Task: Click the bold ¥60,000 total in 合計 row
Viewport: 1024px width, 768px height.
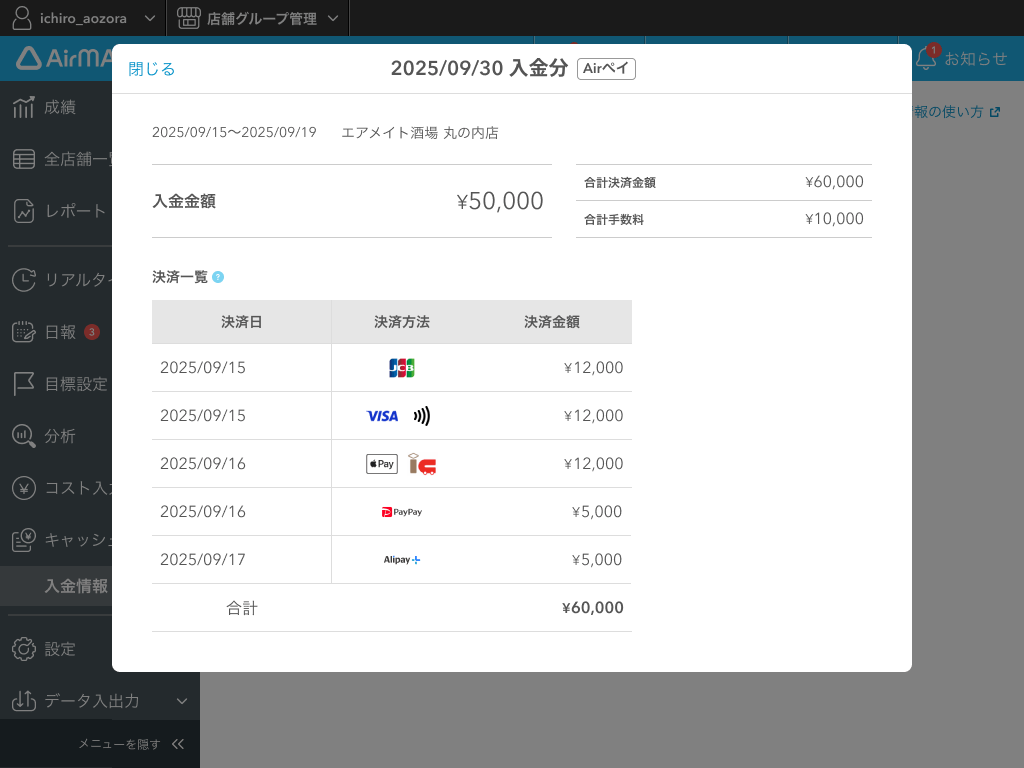Action: pos(592,608)
